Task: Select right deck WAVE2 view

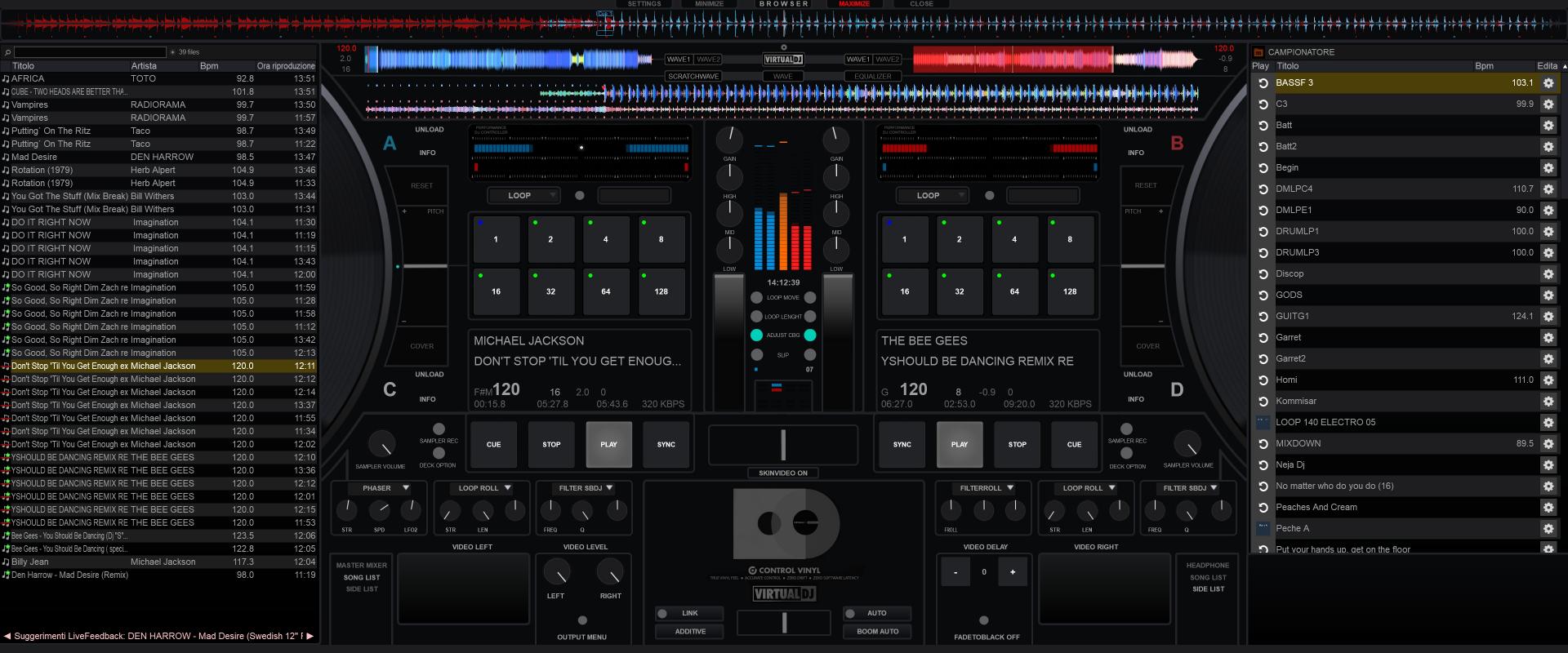Action: point(887,60)
